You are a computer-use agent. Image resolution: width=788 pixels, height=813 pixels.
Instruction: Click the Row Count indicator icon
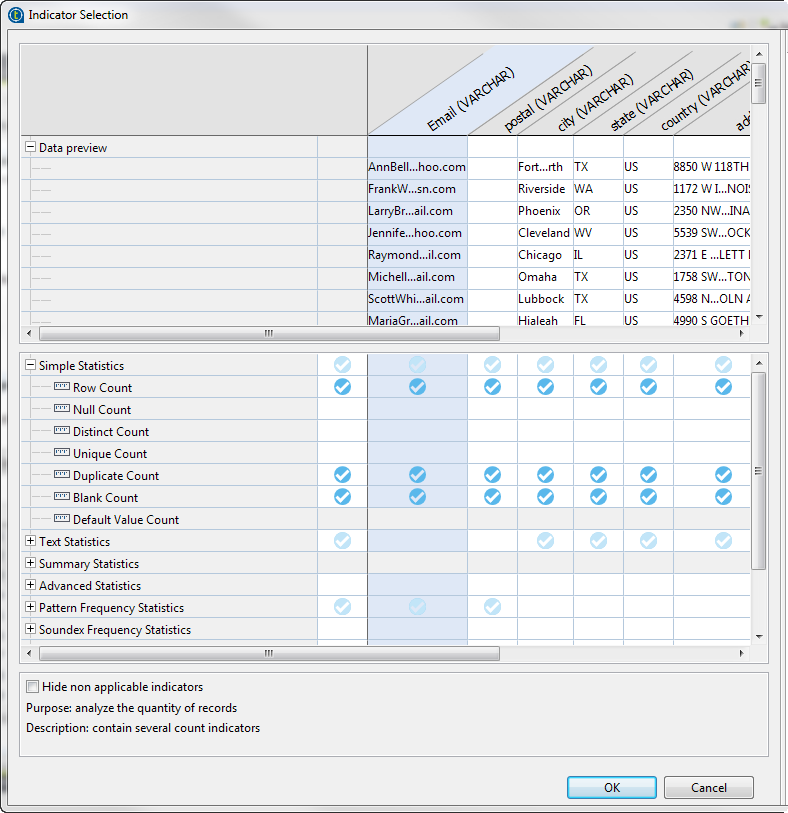point(62,388)
